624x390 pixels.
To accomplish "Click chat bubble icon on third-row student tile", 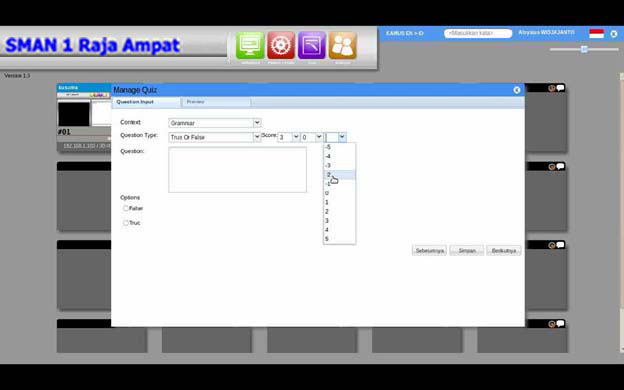I will (x=560, y=245).
